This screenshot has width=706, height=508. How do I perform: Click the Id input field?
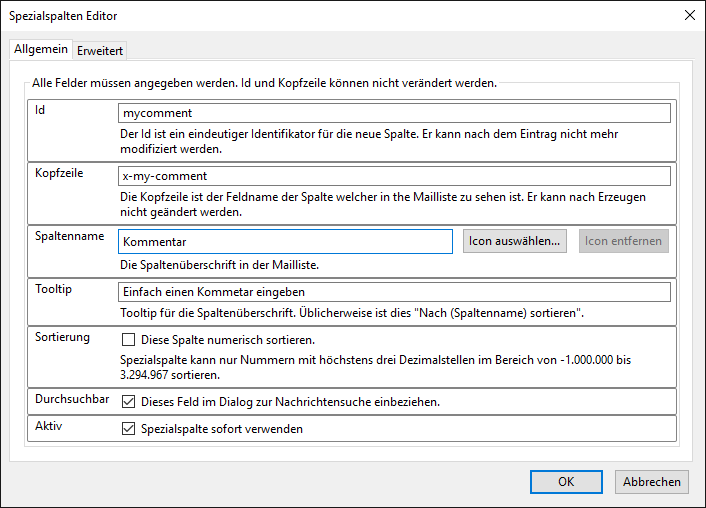point(394,113)
